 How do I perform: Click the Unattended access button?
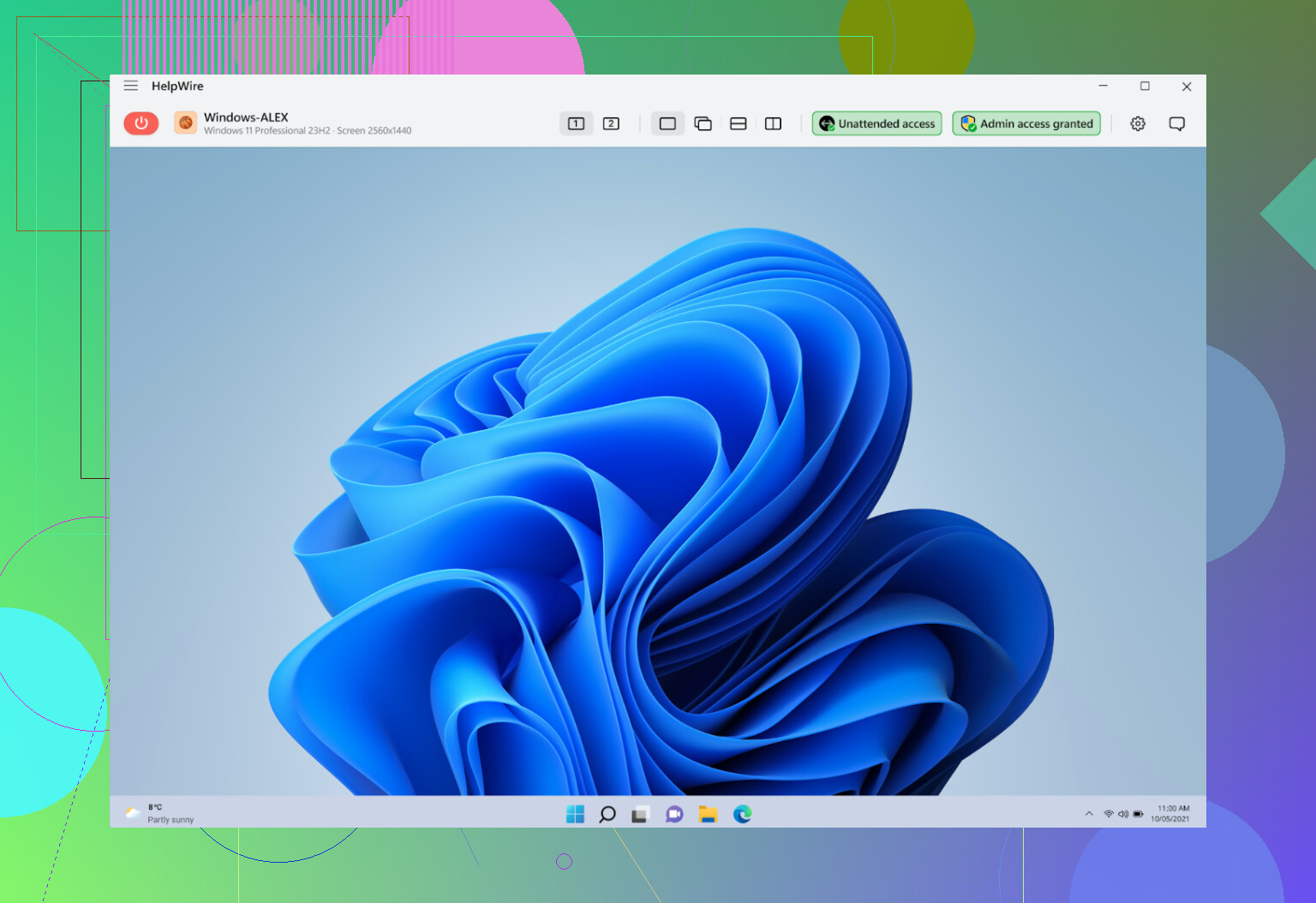877,123
